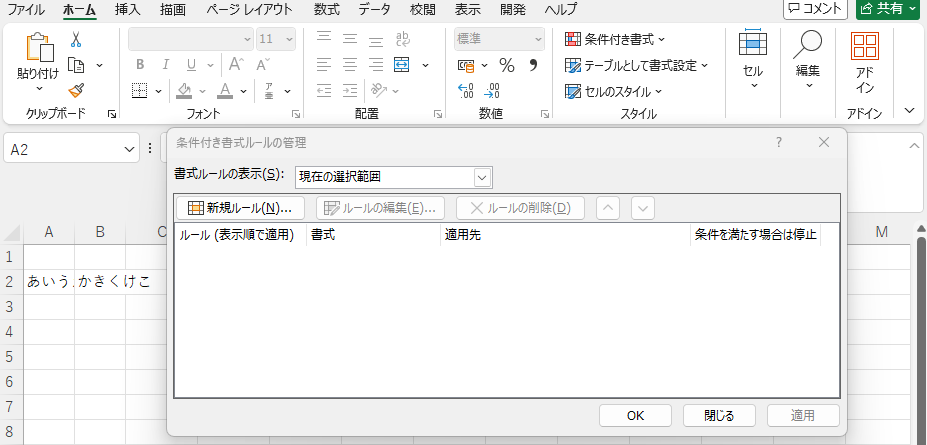
Task: Click the vertical scrollbar of the worksheet
Action: point(921,341)
